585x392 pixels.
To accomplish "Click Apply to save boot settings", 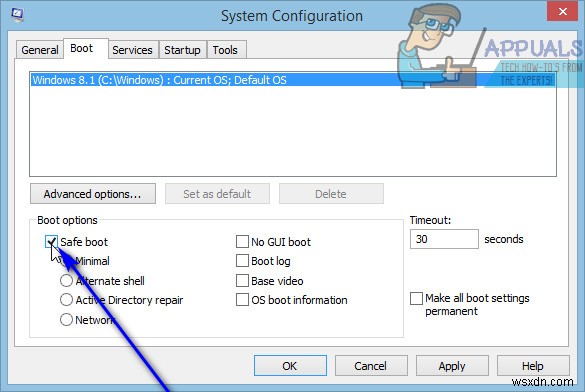I will click(x=452, y=366).
